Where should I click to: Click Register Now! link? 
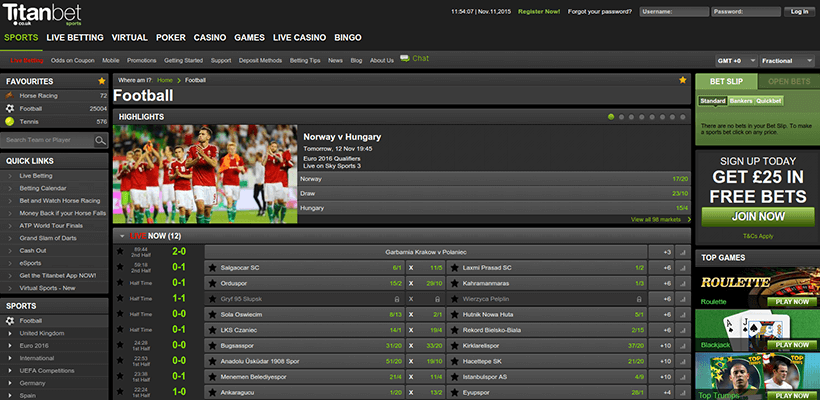click(539, 12)
